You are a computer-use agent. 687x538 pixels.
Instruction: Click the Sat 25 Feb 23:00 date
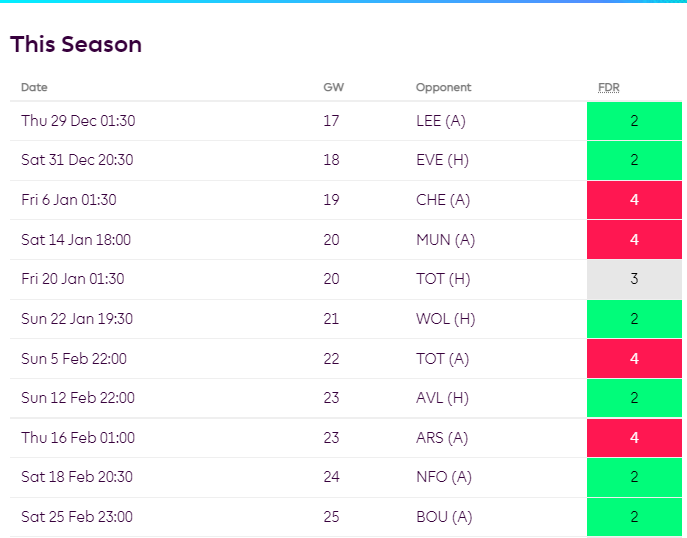pyautogui.click(x=77, y=517)
